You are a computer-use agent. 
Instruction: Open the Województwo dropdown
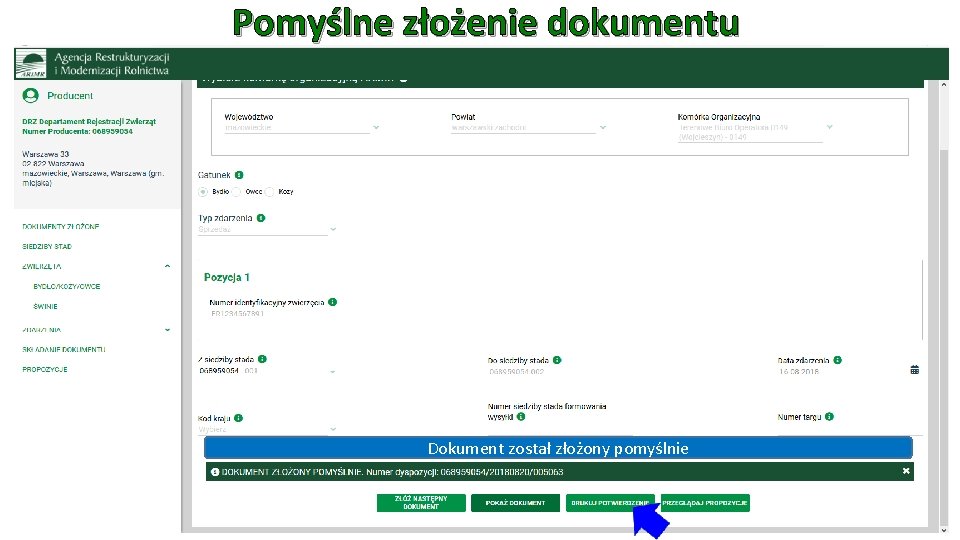pos(302,127)
